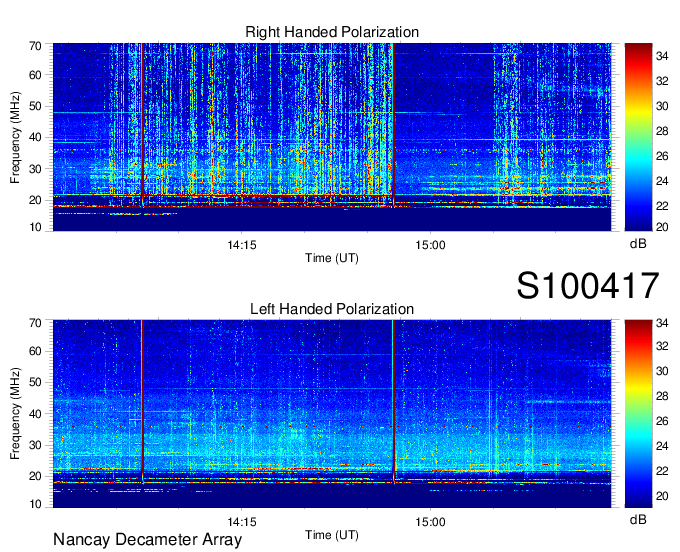The height and width of the screenshot is (552, 680).
Task: Click the "Nancay Decameter Array" caption
Action: (147, 540)
